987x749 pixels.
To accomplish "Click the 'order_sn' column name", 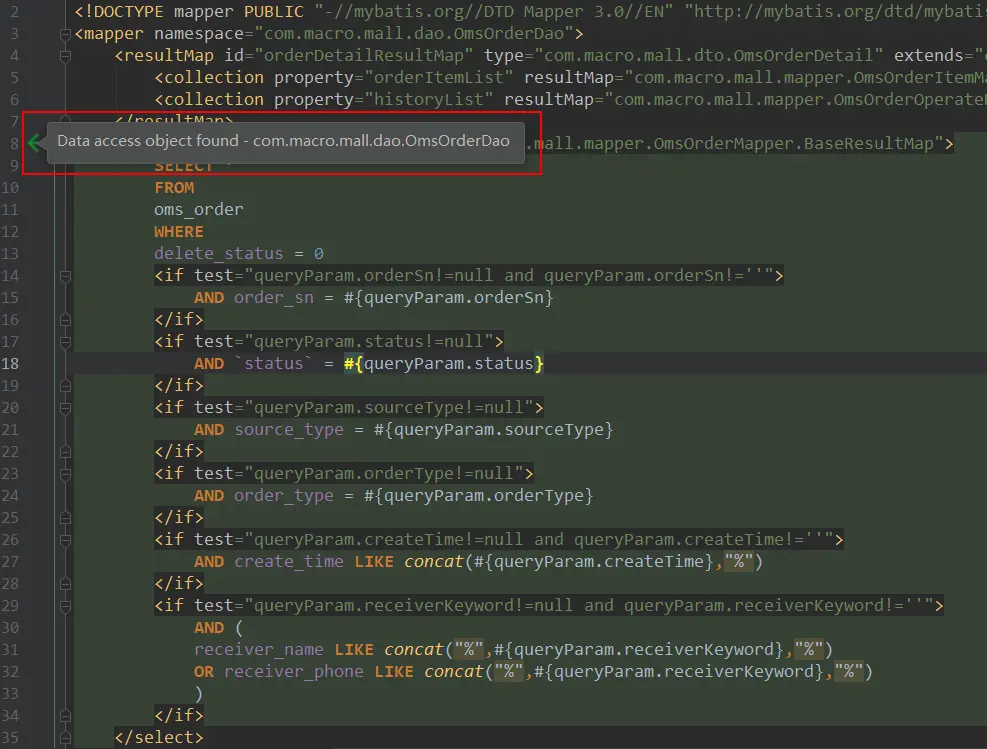I will pyautogui.click(x=274, y=298).
